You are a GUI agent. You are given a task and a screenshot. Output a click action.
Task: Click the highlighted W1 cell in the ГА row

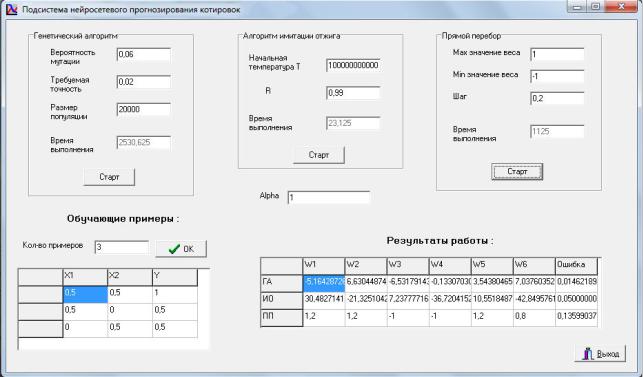pyautogui.click(x=324, y=283)
